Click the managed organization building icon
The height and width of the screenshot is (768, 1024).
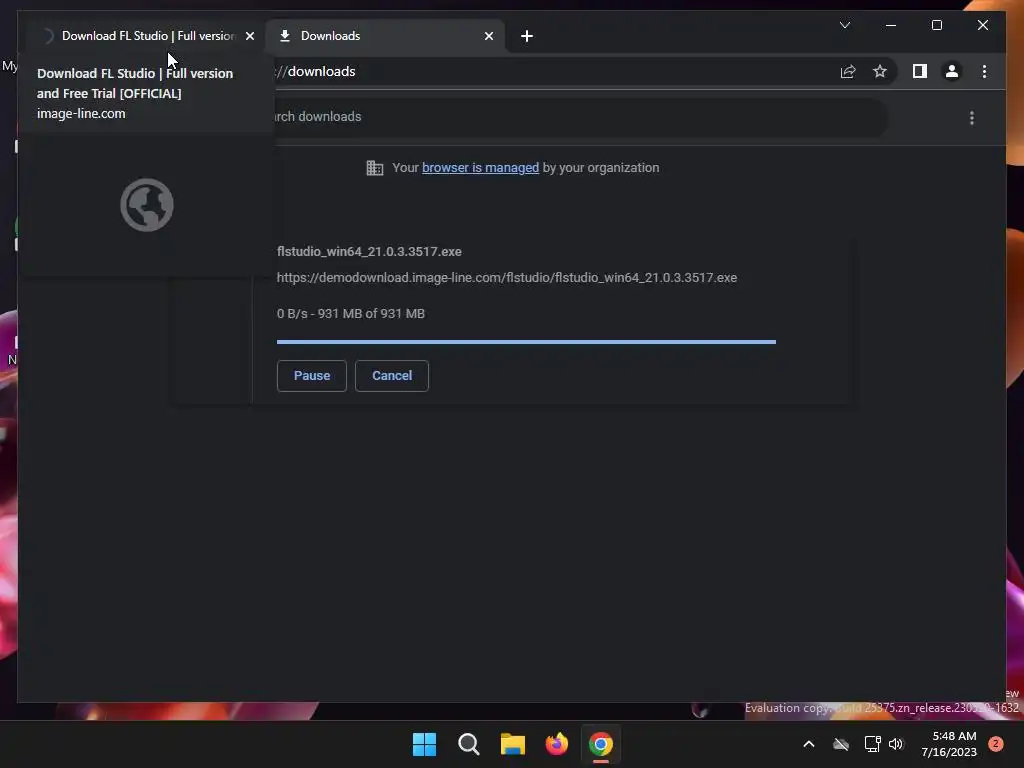click(x=374, y=168)
